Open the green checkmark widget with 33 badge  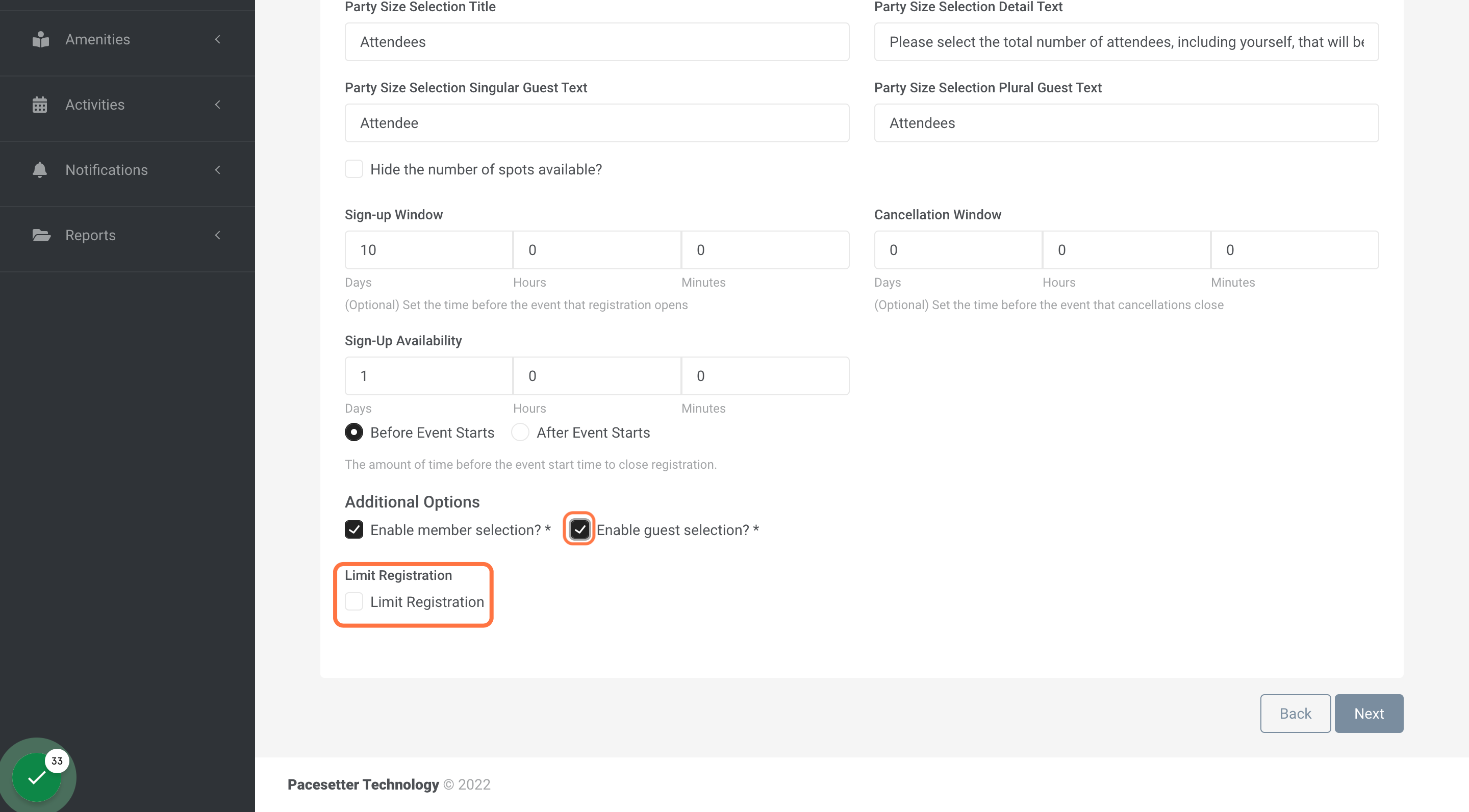(x=37, y=777)
